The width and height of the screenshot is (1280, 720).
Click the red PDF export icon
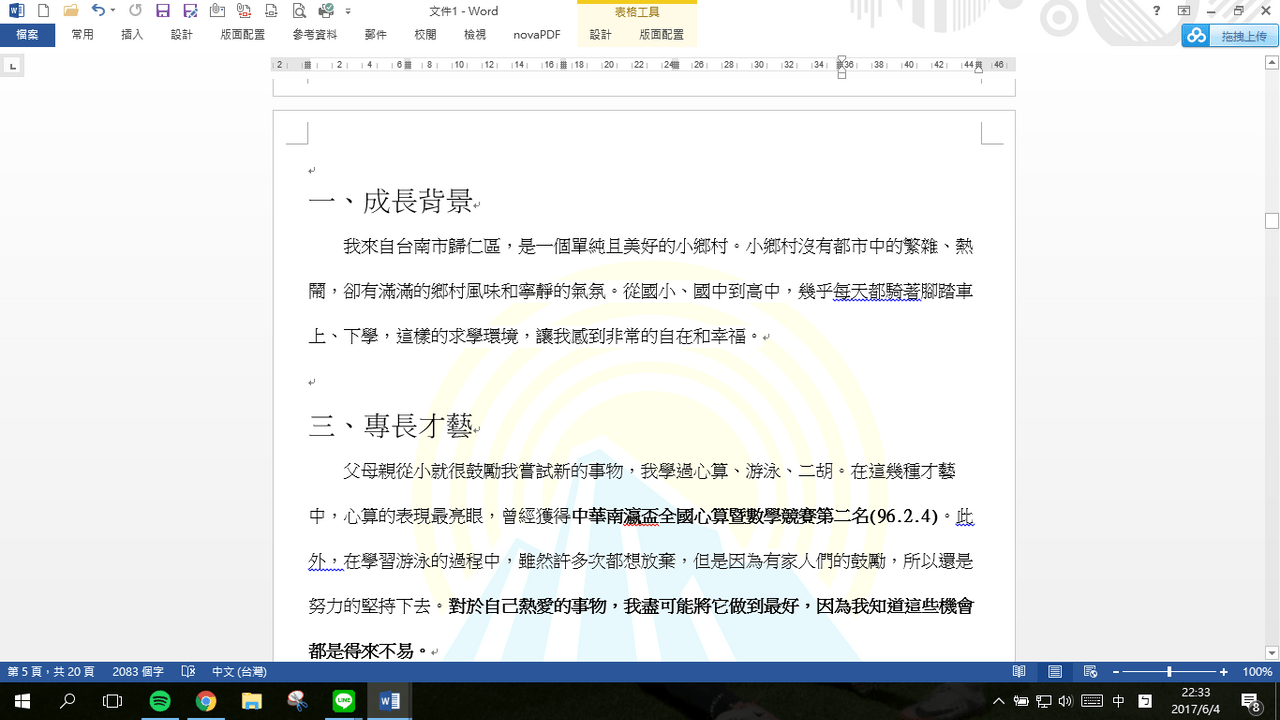coord(244,11)
